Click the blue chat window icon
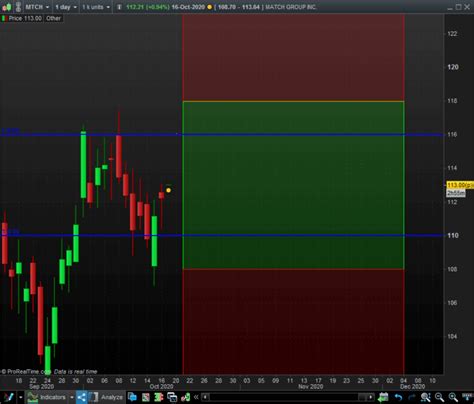Image resolution: width=474 pixels, height=404 pixels. [x=132, y=397]
